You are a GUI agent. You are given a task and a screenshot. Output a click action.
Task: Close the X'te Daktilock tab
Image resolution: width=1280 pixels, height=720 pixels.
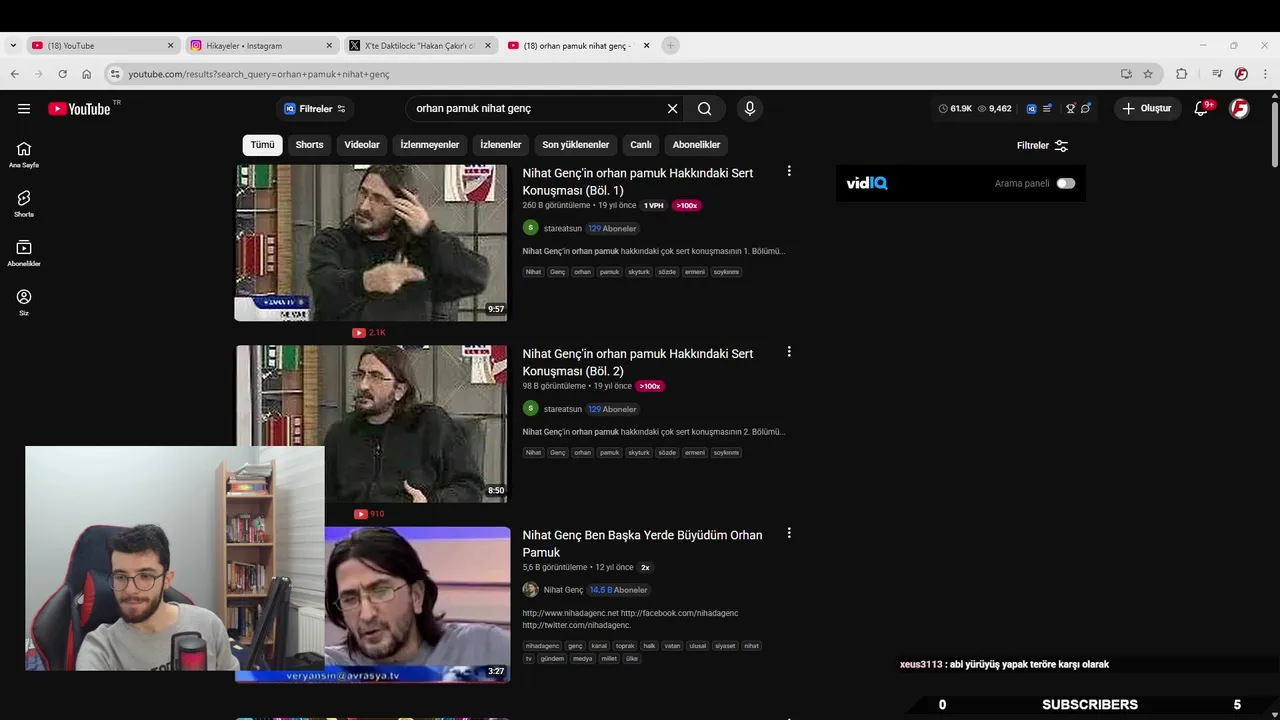488,45
